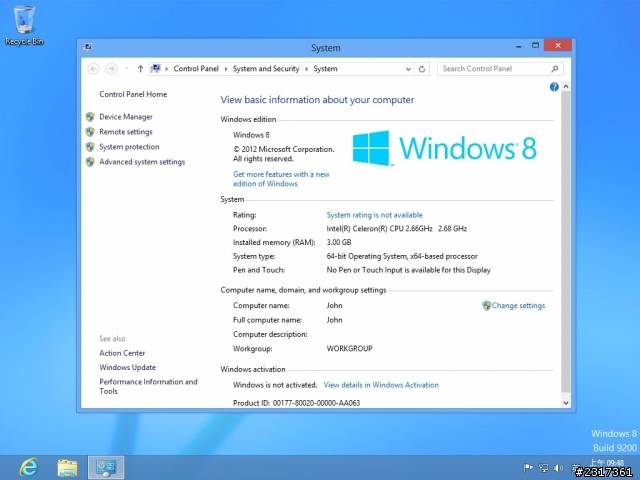Select Control Panel in the breadcrumb
The height and width of the screenshot is (480, 640).
click(196, 69)
